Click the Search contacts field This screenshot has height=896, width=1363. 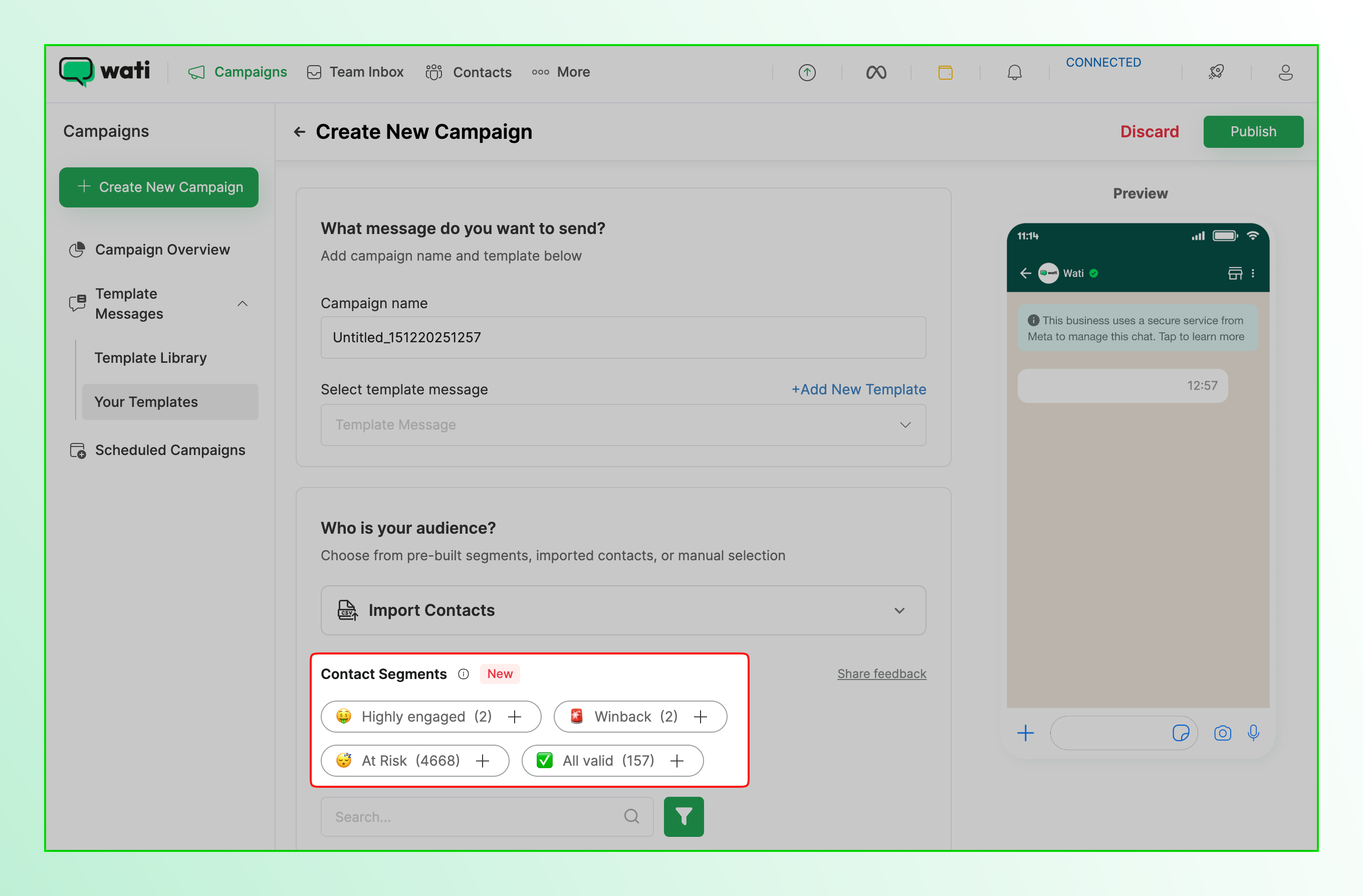(x=487, y=817)
